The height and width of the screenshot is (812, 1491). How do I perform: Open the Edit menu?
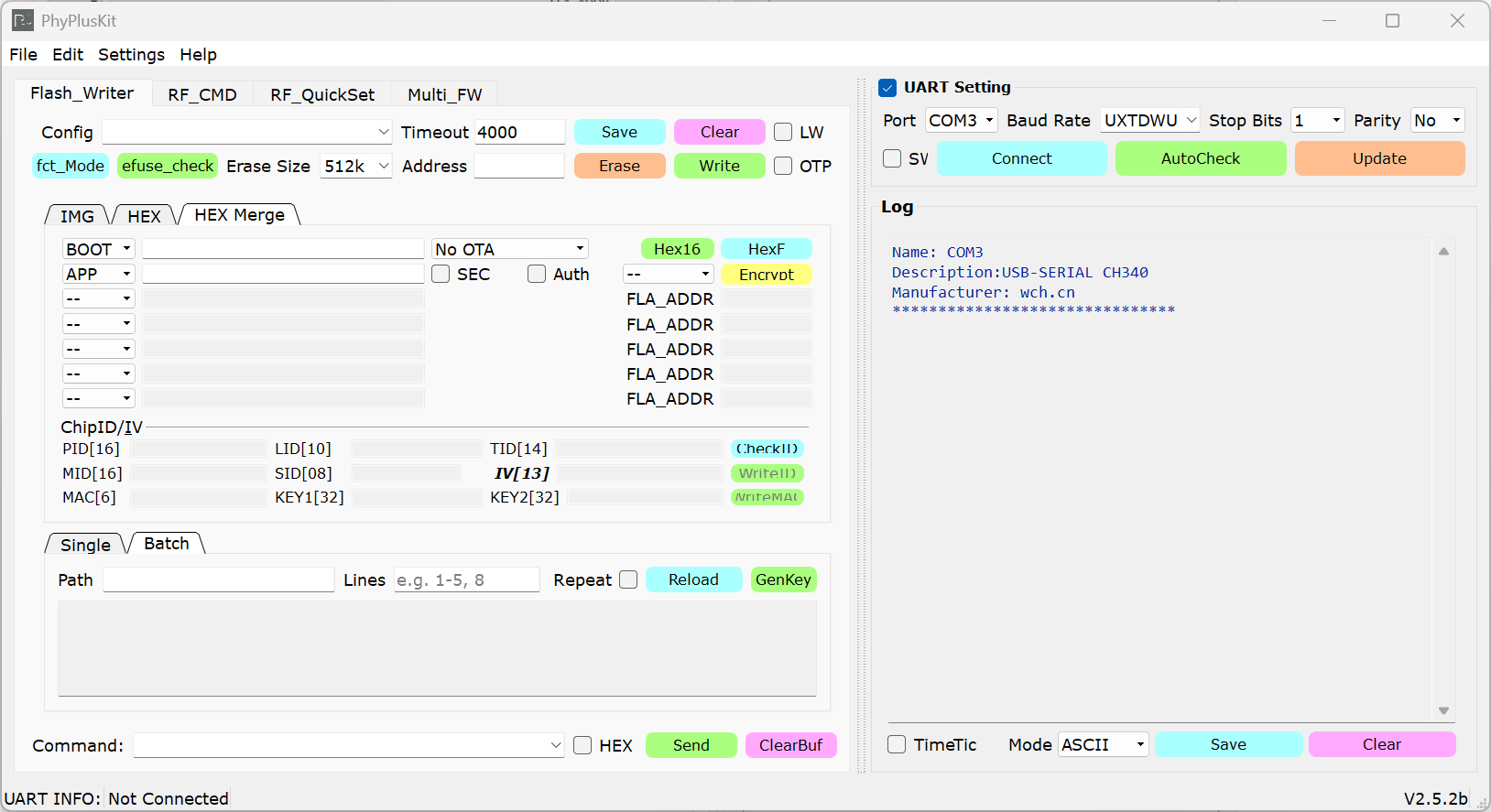pos(68,54)
